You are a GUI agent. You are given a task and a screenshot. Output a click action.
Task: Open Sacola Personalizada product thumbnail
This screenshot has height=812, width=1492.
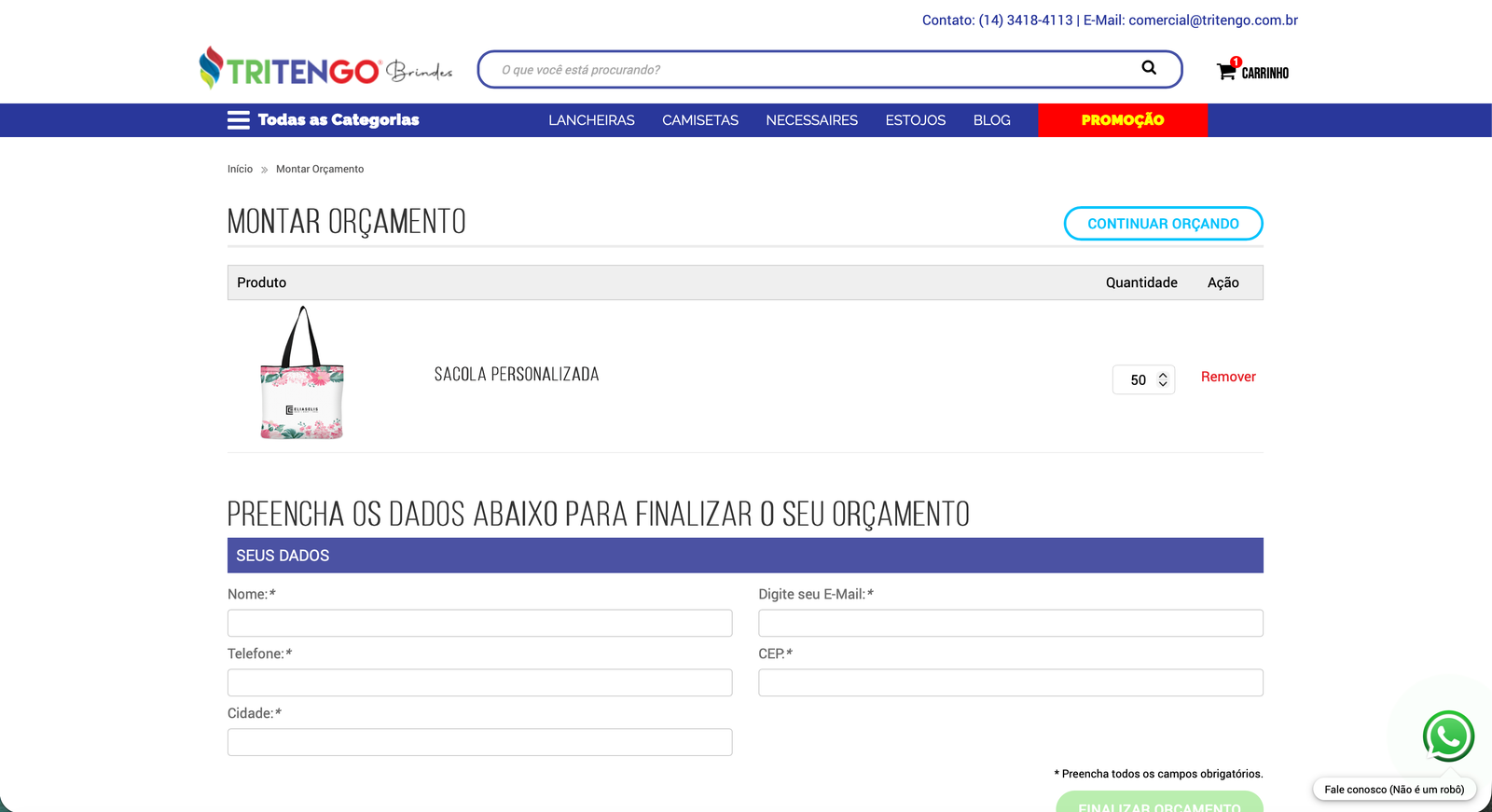tap(302, 373)
